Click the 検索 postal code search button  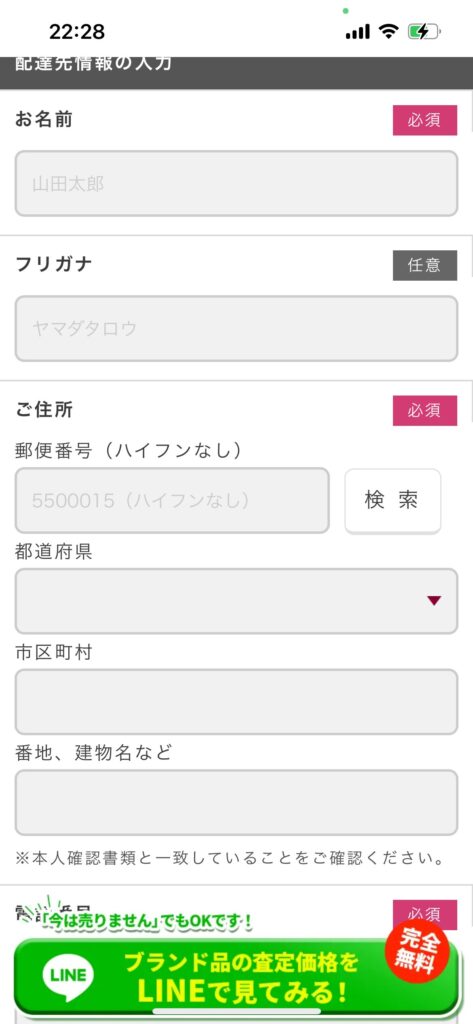coord(393,501)
